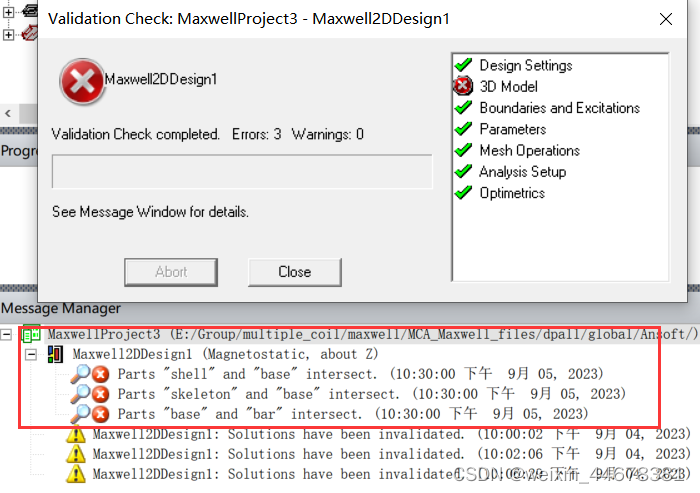Click error icon for "shell" and "base" intersect
The width and height of the screenshot is (700, 493).
pyautogui.click(x=101, y=374)
